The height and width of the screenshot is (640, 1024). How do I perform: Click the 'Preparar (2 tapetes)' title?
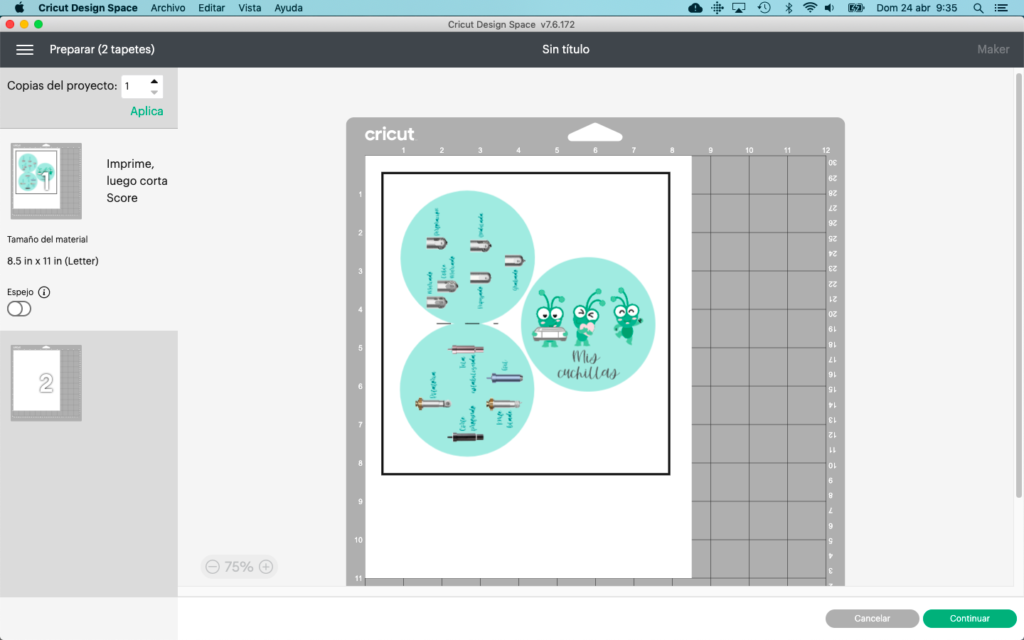102,50
